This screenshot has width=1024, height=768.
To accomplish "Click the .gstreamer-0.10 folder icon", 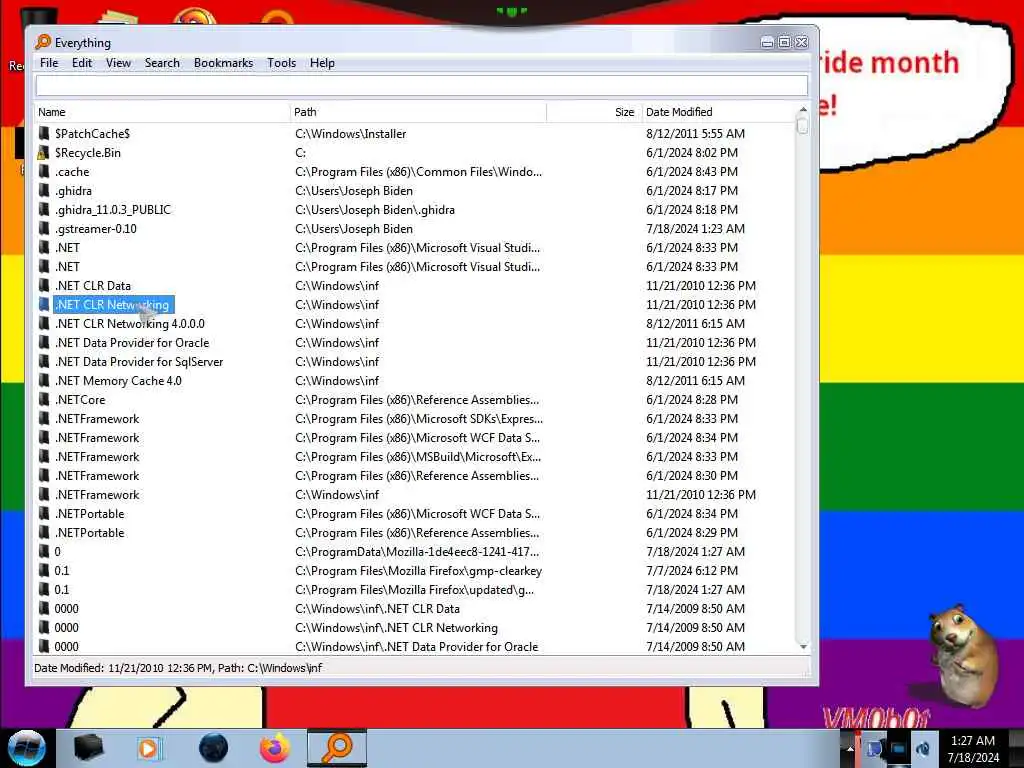I will [x=44, y=229].
